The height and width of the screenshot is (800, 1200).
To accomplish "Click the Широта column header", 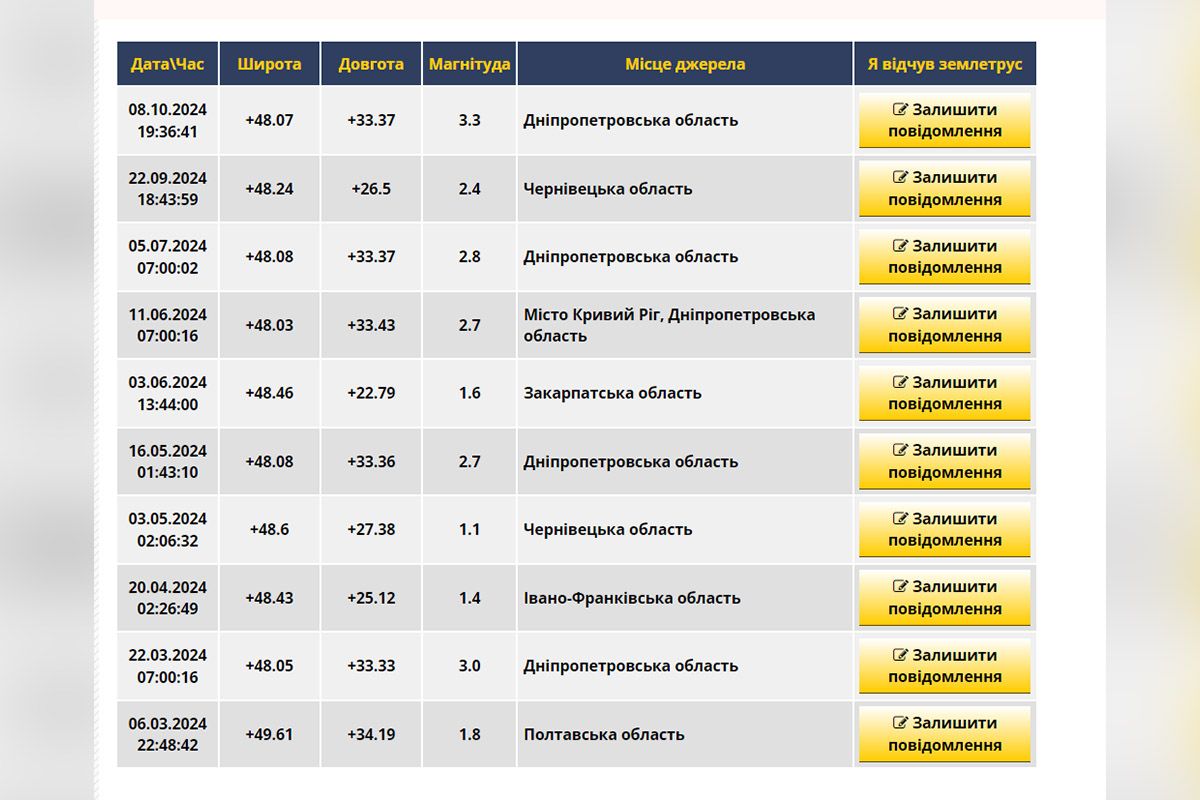I will tap(269, 64).
